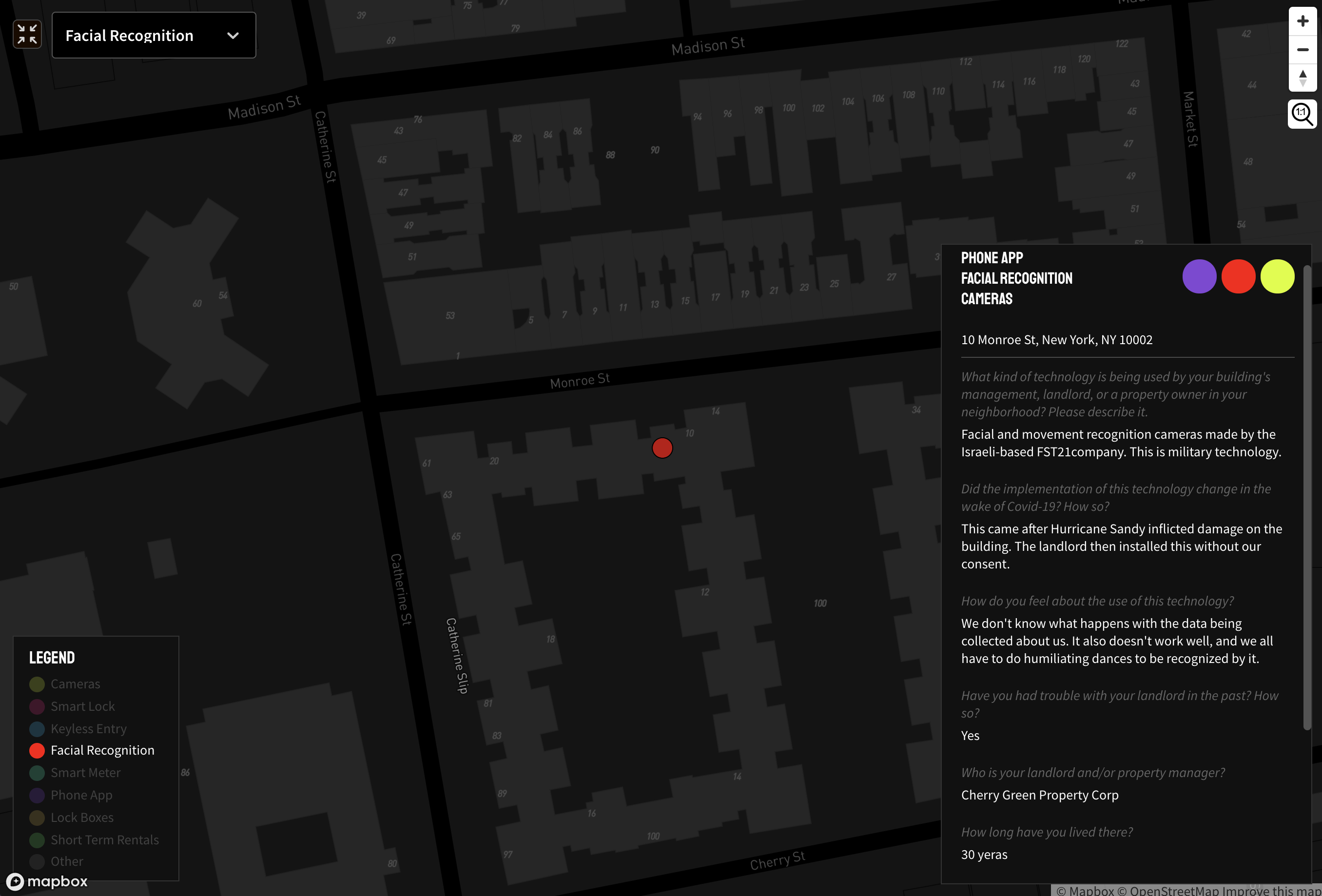Zoom in with the plus button
Screen dimensions: 1322x896
[1303, 21]
